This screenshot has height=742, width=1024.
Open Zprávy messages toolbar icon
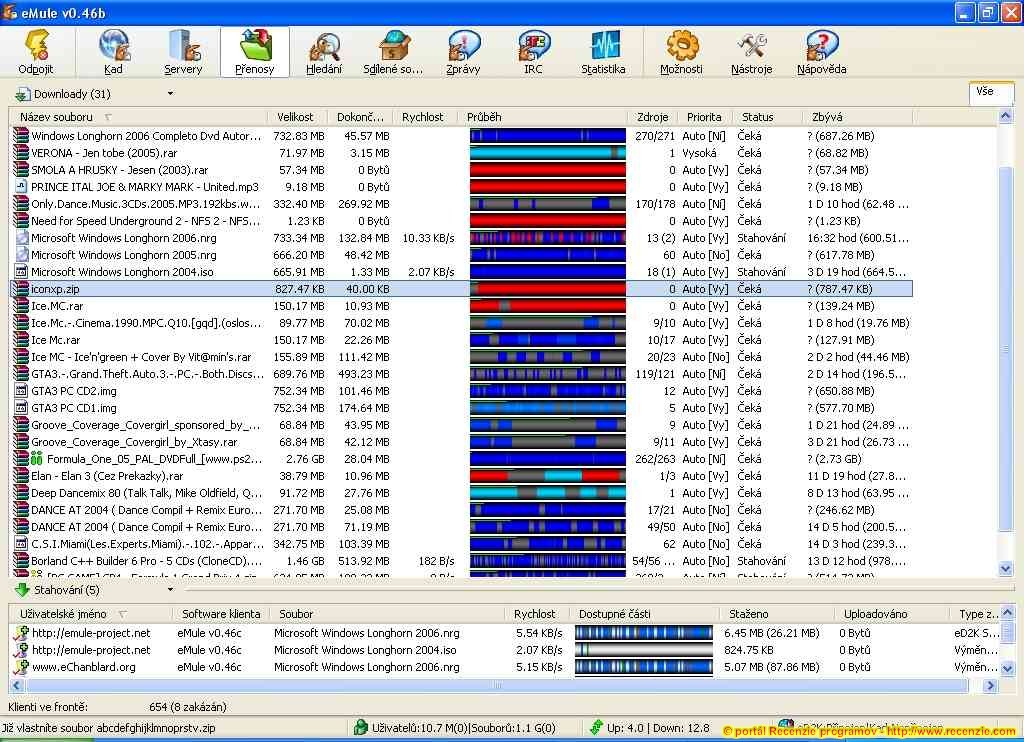point(463,52)
